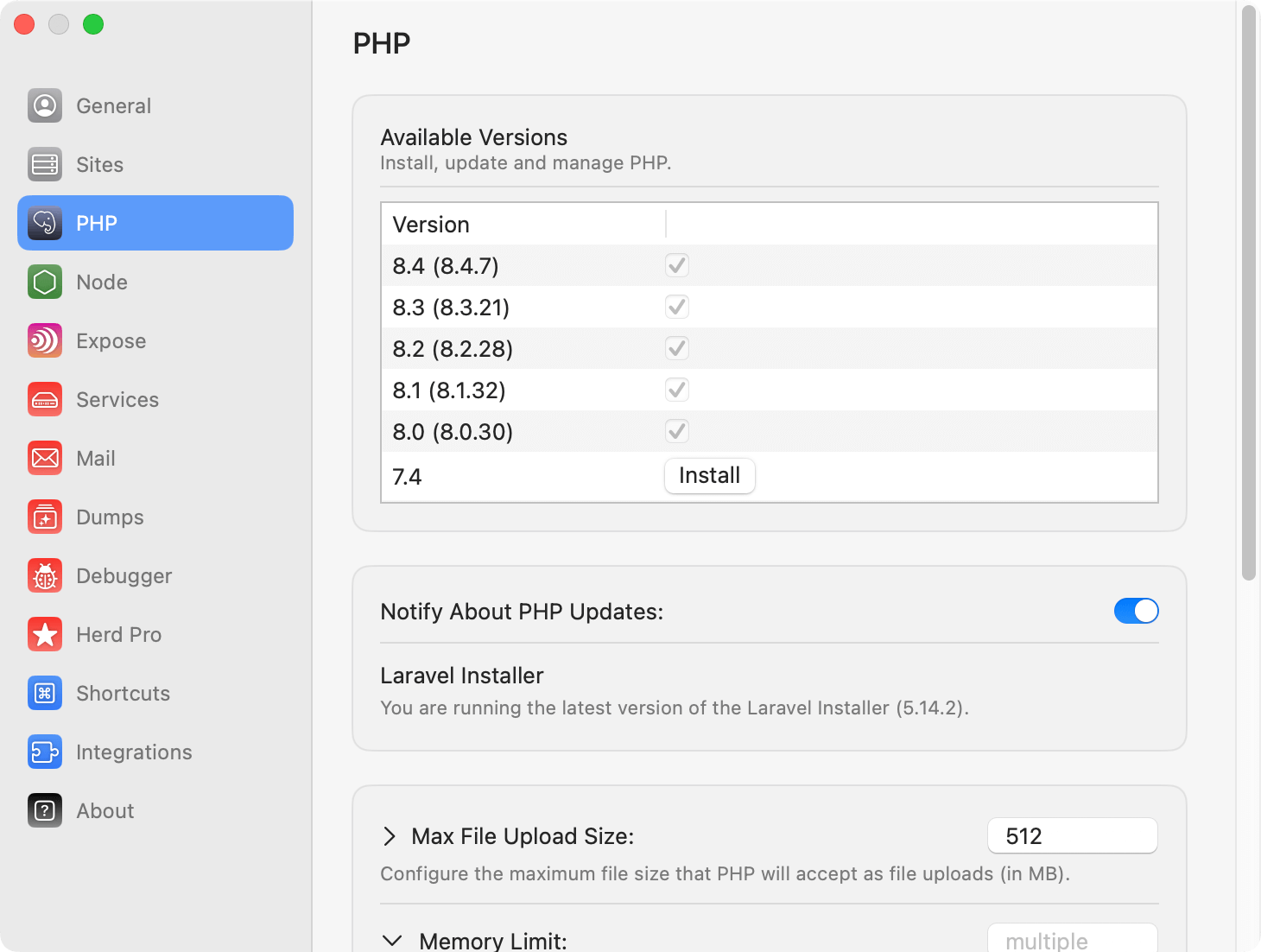Image resolution: width=1261 pixels, height=952 pixels.
Task: Expand the Version column divider dropdown
Action: (x=665, y=224)
